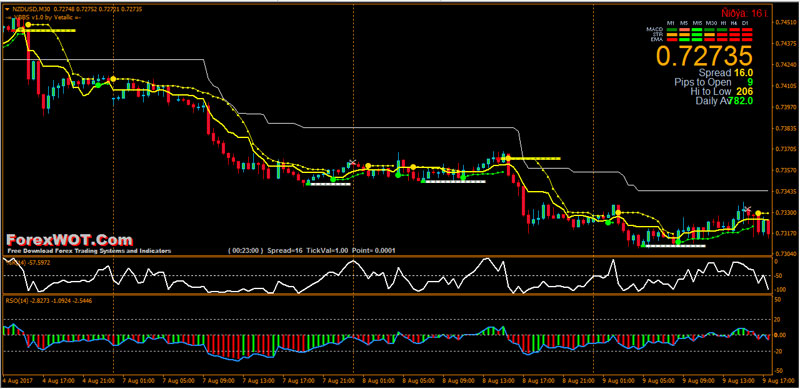Click the large 0.72735 price label
The image size is (800, 389).
[705, 56]
